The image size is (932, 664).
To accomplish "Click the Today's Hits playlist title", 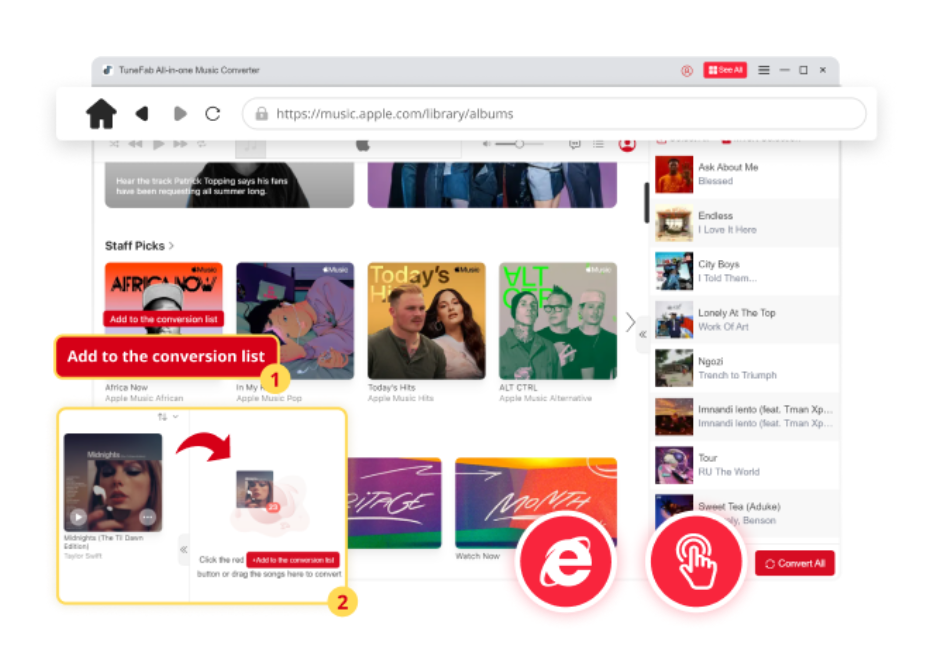I will tap(391, 387).
